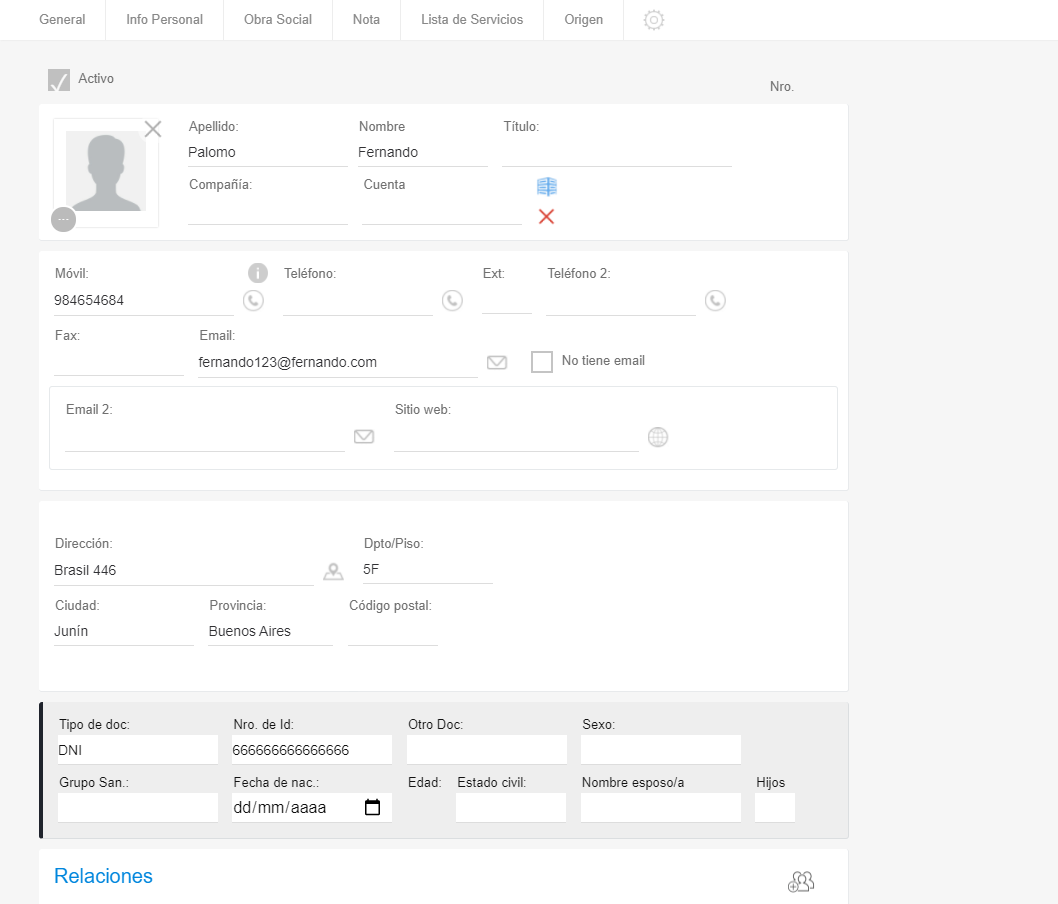This screenshot has height=904, width=1058.
Task: Open the Lista de Servicios tab
Action: (x=472, y=20)
